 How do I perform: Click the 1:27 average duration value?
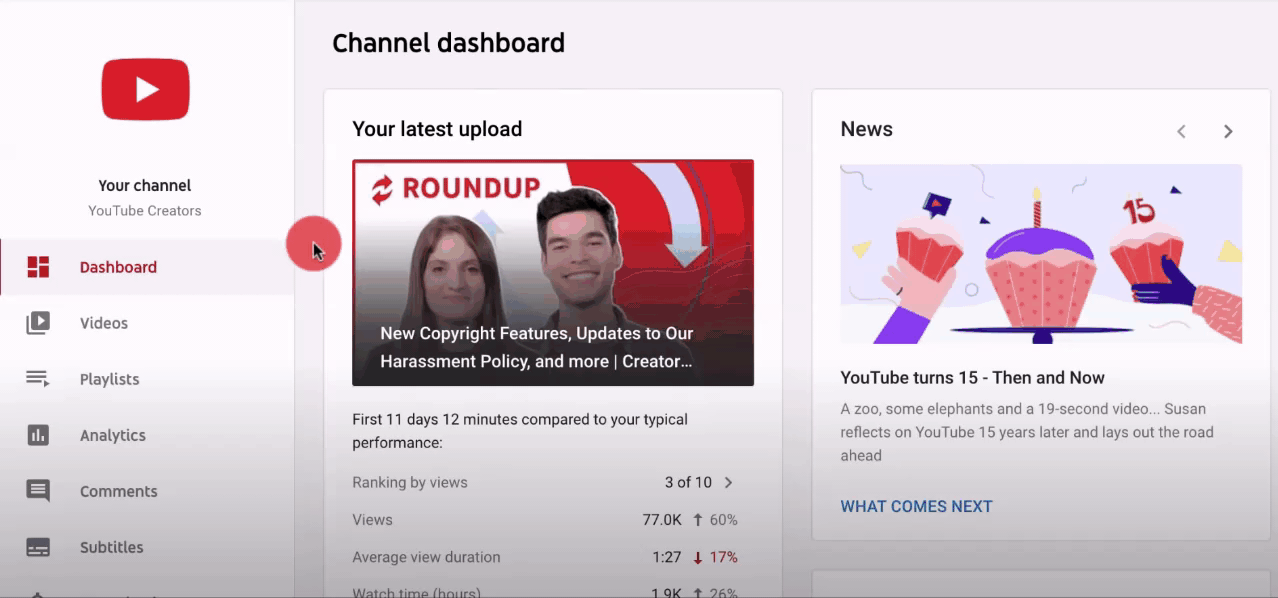coord(667,557)
